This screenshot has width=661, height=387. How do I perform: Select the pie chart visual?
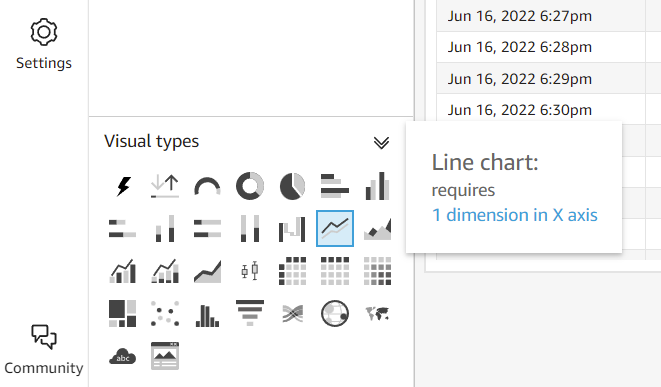[x=293, y=186]
